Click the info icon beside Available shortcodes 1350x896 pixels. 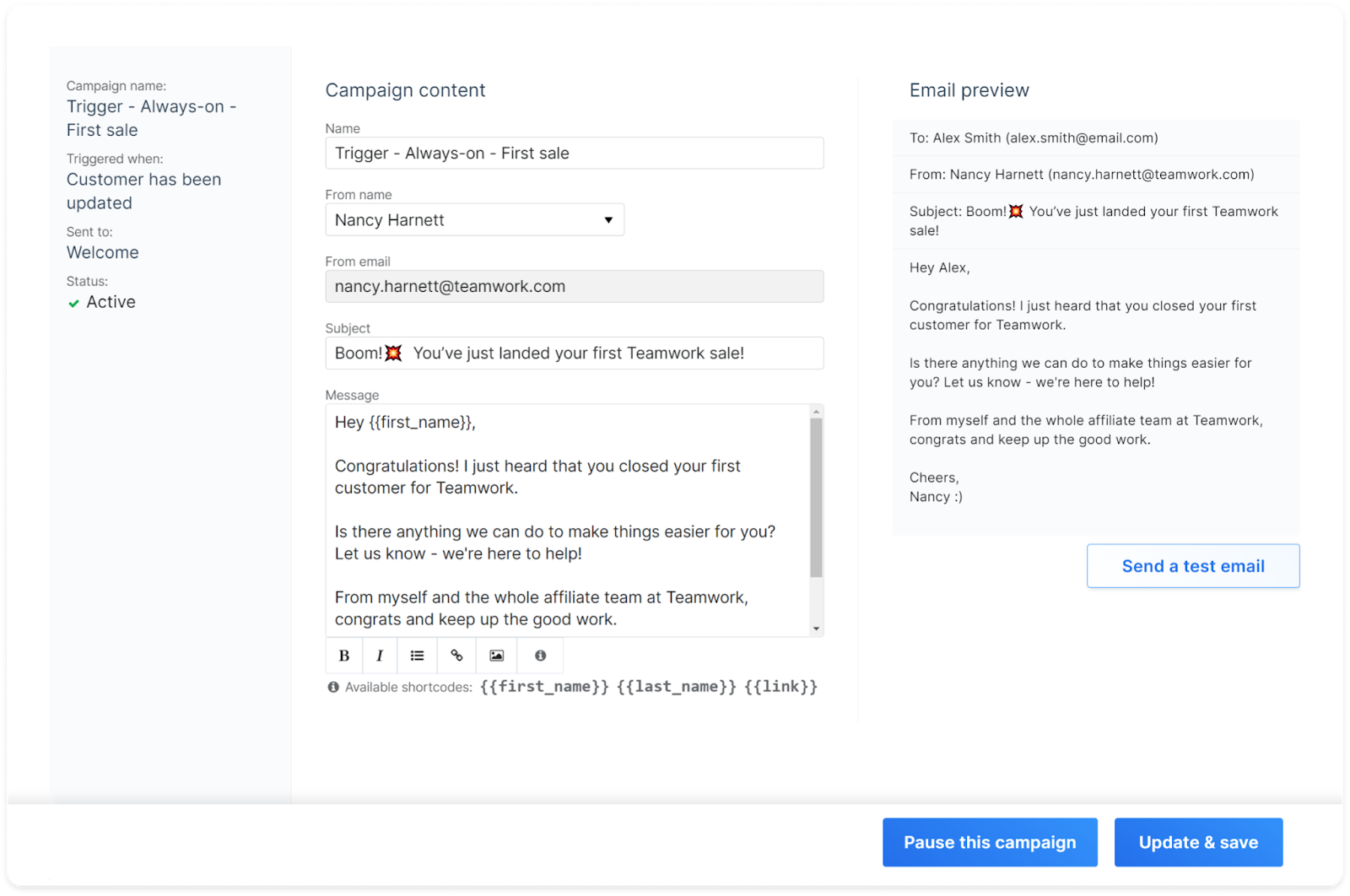(x=333, y=687)
